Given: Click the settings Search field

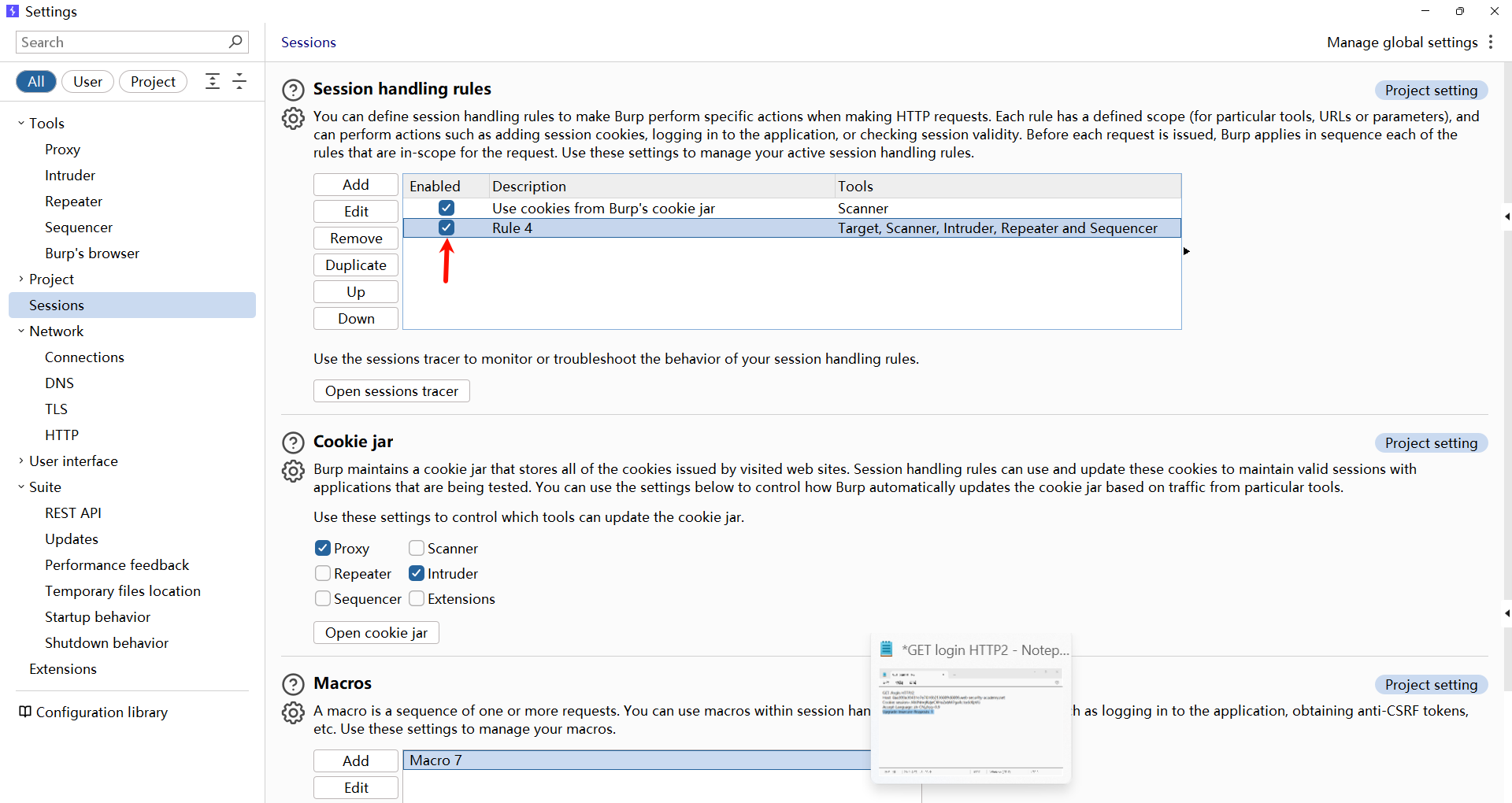Looking at the screenshot, I should [122, 43].
